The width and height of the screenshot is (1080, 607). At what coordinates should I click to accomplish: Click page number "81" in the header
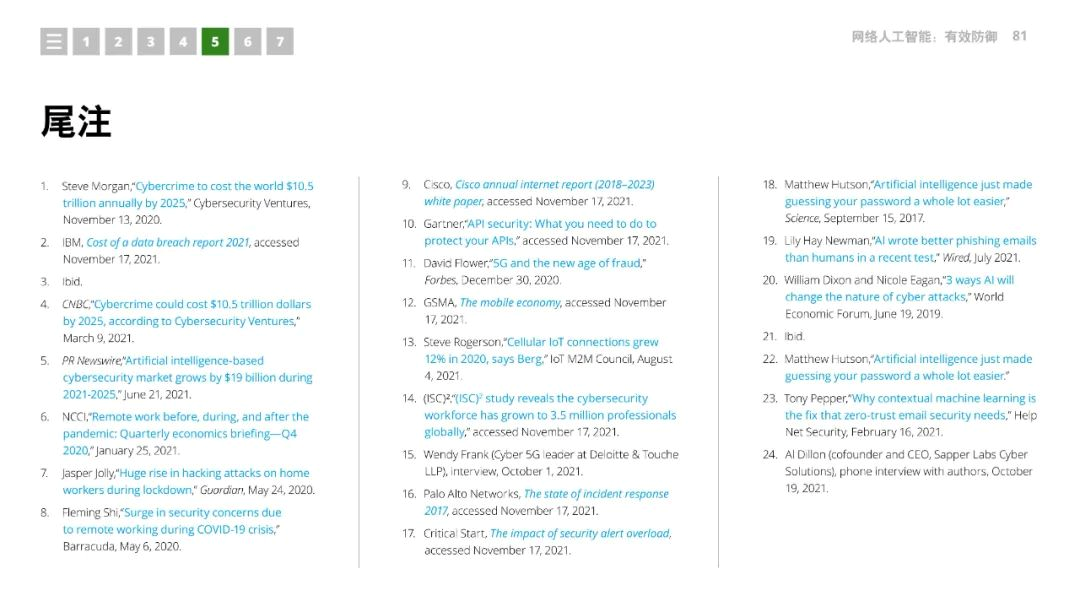[x=1020, y=37]
